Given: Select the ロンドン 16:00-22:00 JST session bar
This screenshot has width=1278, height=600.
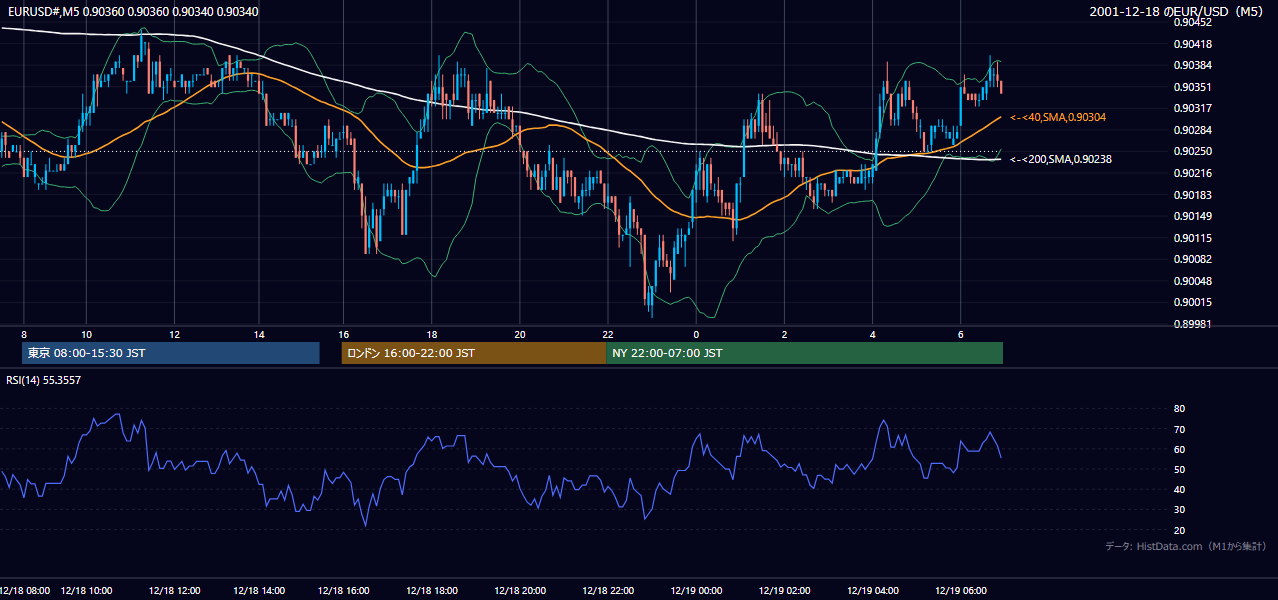Looking at the screenshot, I should (x=473, y=353).
